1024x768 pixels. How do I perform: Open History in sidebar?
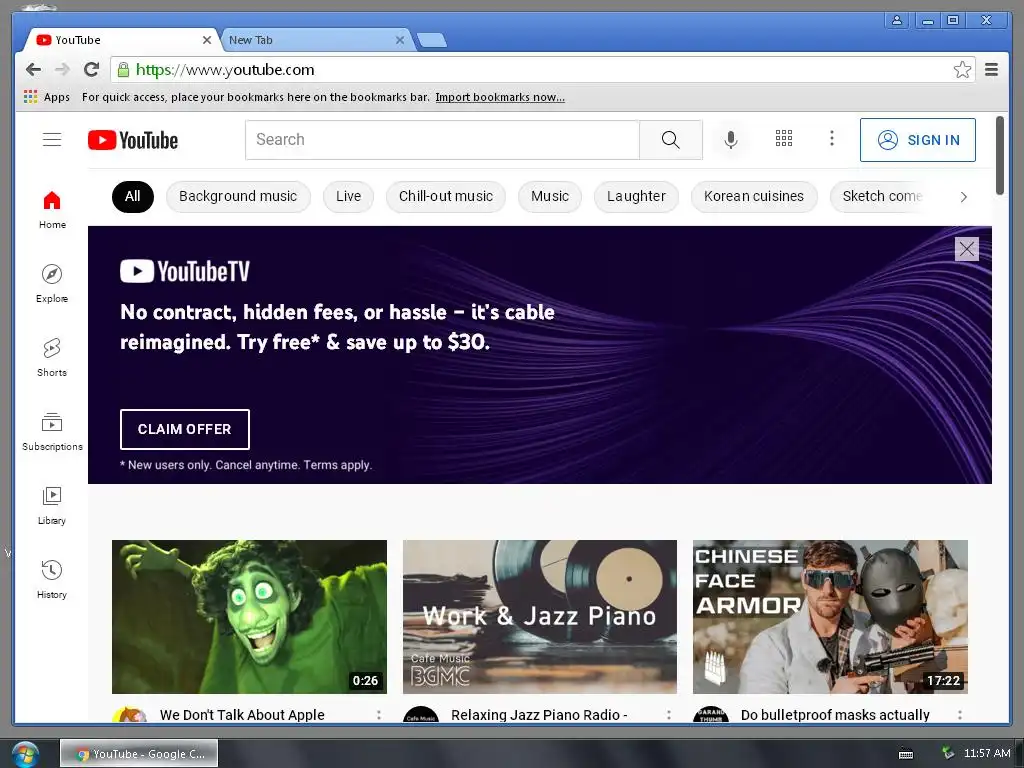[x=52, y=580]
